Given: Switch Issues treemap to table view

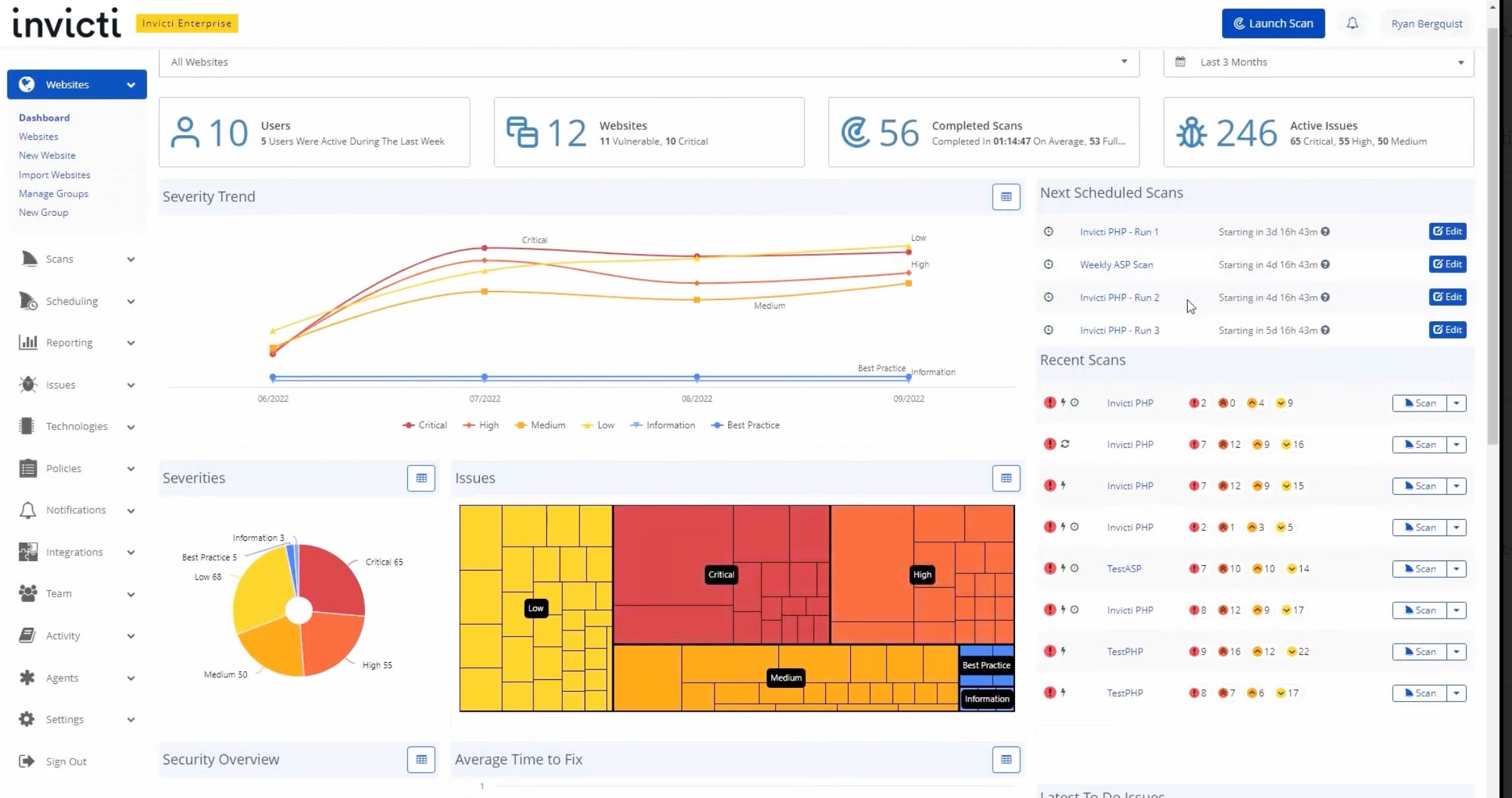Looking at the screenshot, I should pos(1006,478).
